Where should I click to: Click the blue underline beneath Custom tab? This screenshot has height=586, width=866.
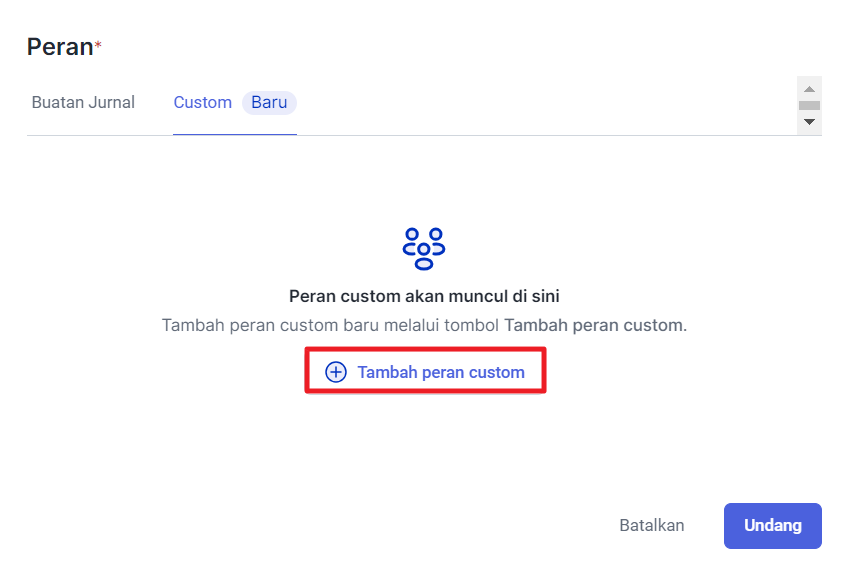coord(234,133)
